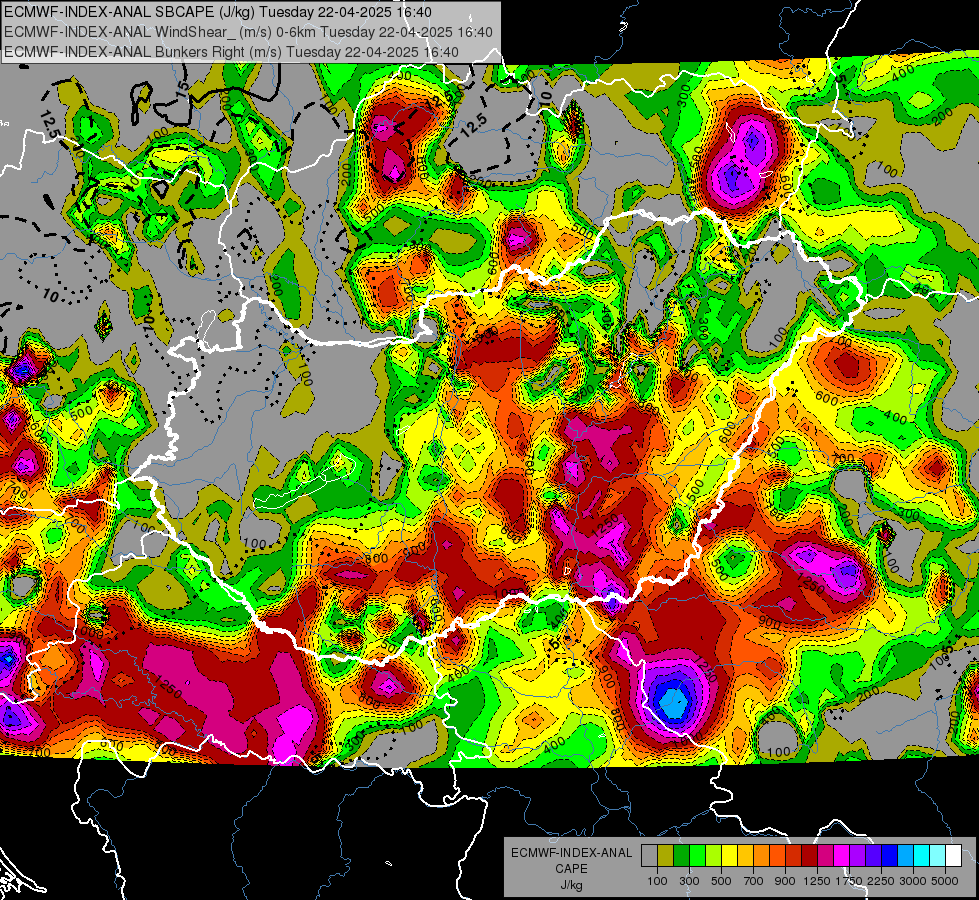979x900 pixels.
Task: Click the ECMWF-INDEX-ANAL legend title
Action: tap(571, 853)
